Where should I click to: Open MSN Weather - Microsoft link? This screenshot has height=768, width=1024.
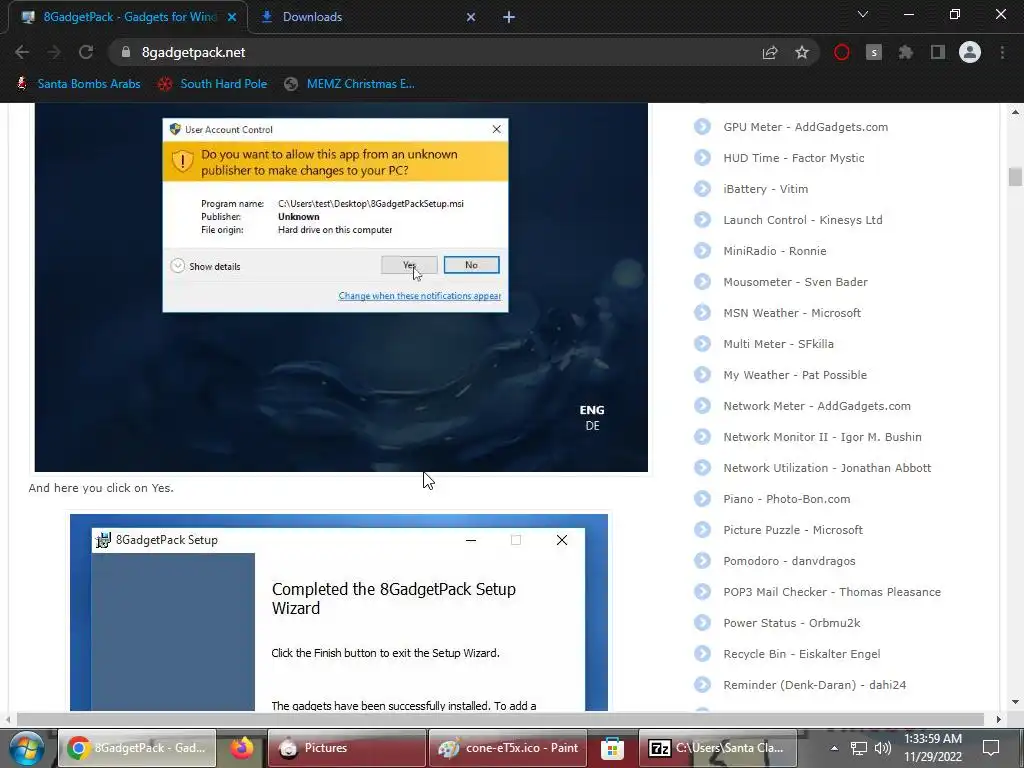click(x=792, y=313)
